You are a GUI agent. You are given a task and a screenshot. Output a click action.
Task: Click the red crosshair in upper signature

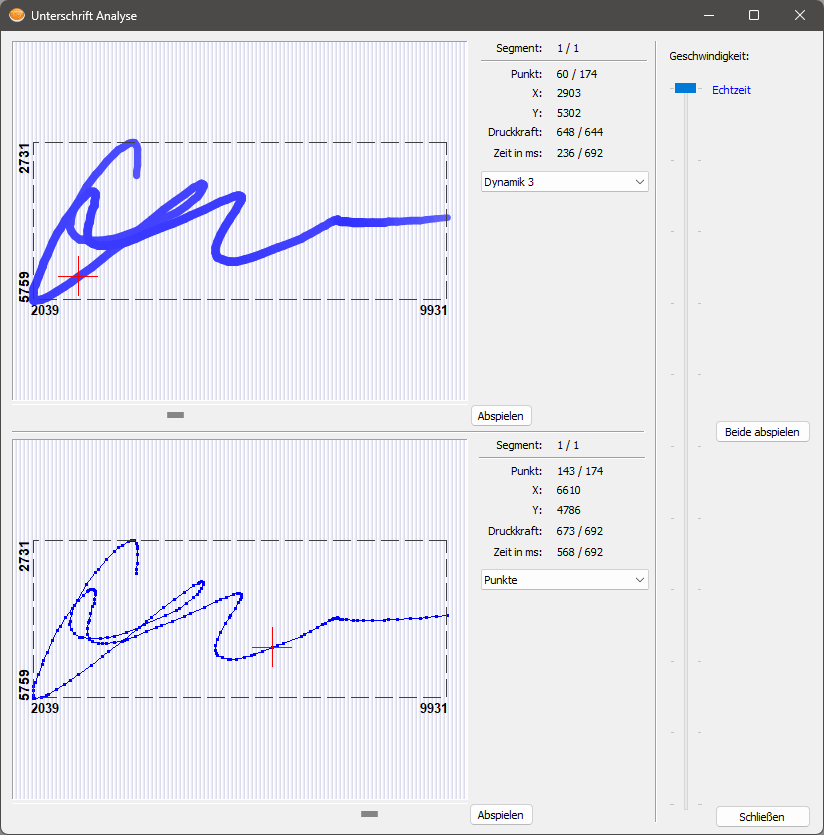[x=78, y=275]
